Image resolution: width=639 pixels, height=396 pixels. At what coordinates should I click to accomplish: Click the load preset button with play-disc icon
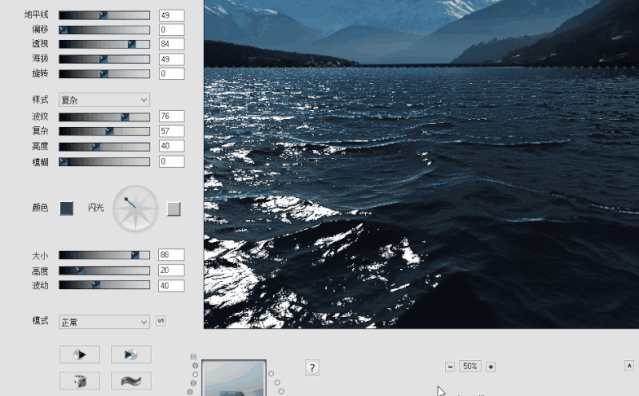coord(79,354)
